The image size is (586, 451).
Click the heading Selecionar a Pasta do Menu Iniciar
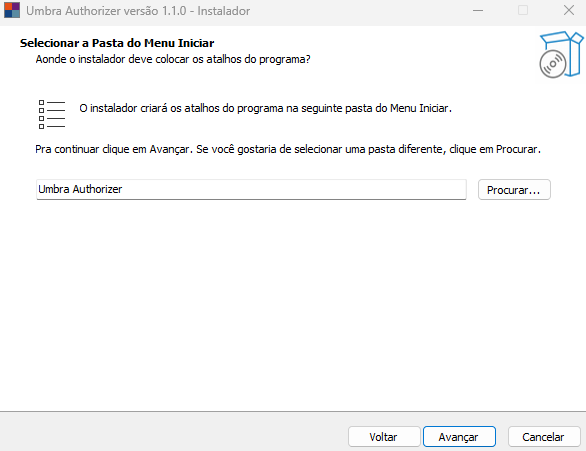pyautogui.click(x=117, y=43)
